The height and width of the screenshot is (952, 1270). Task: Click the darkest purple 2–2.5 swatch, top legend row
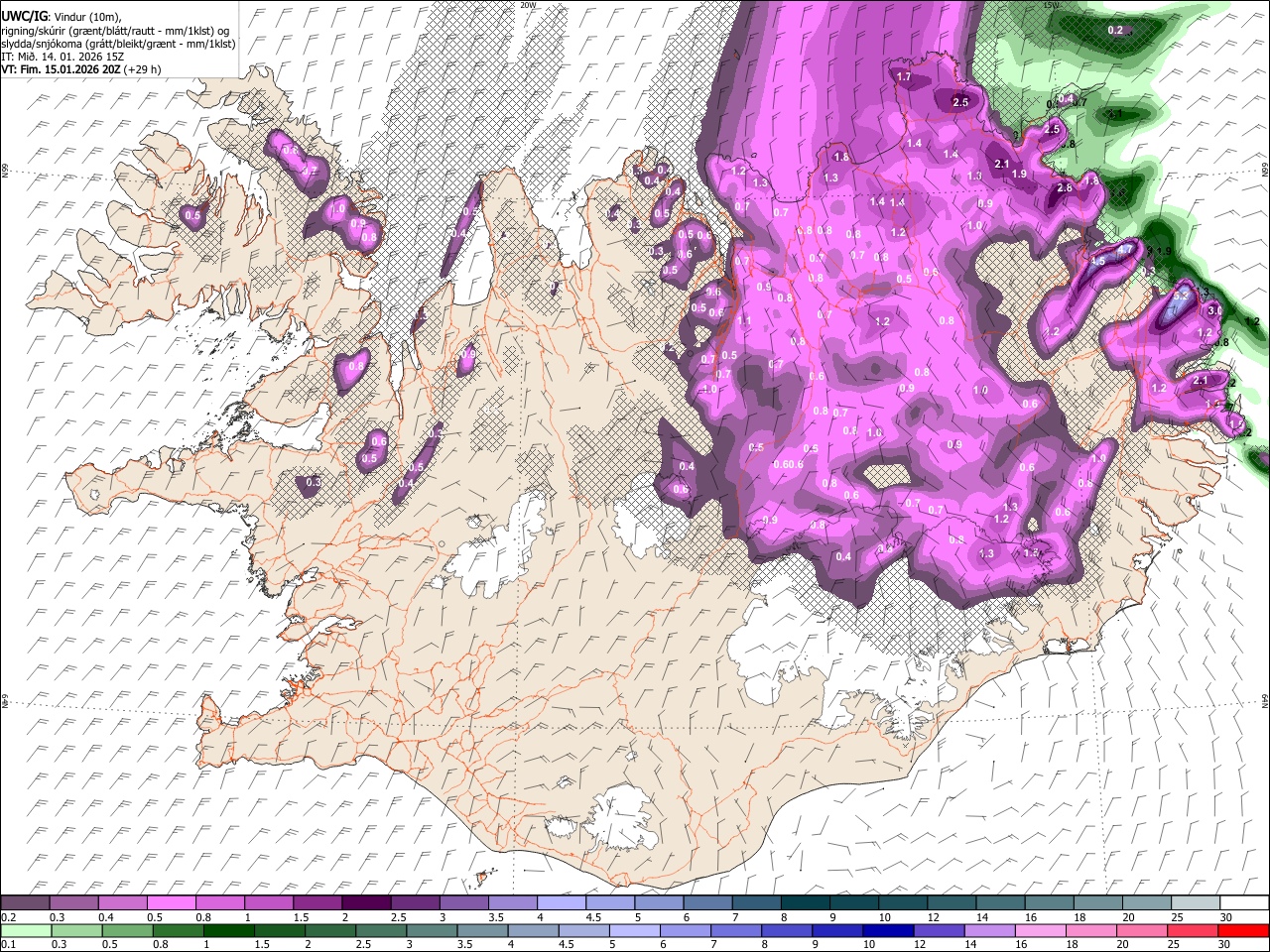click(366, 902)
